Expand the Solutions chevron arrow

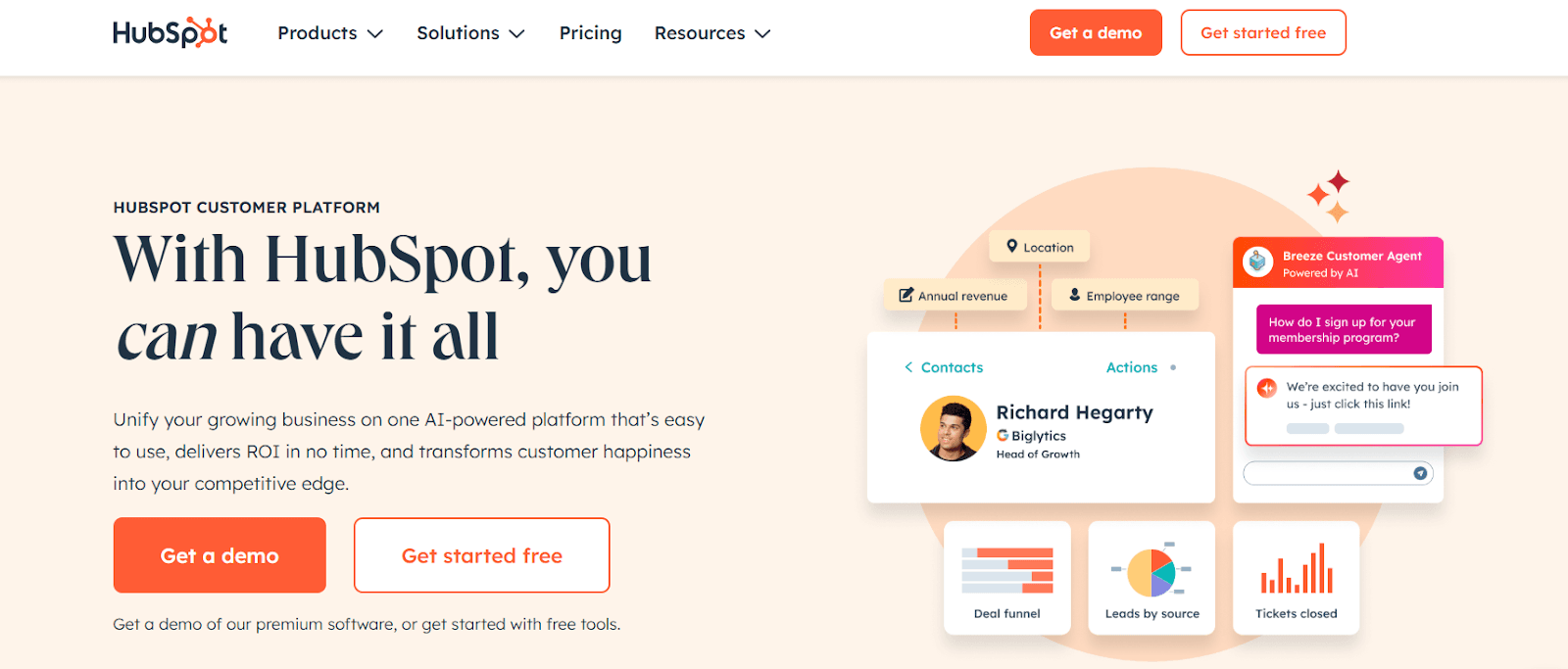click(516, 34)
